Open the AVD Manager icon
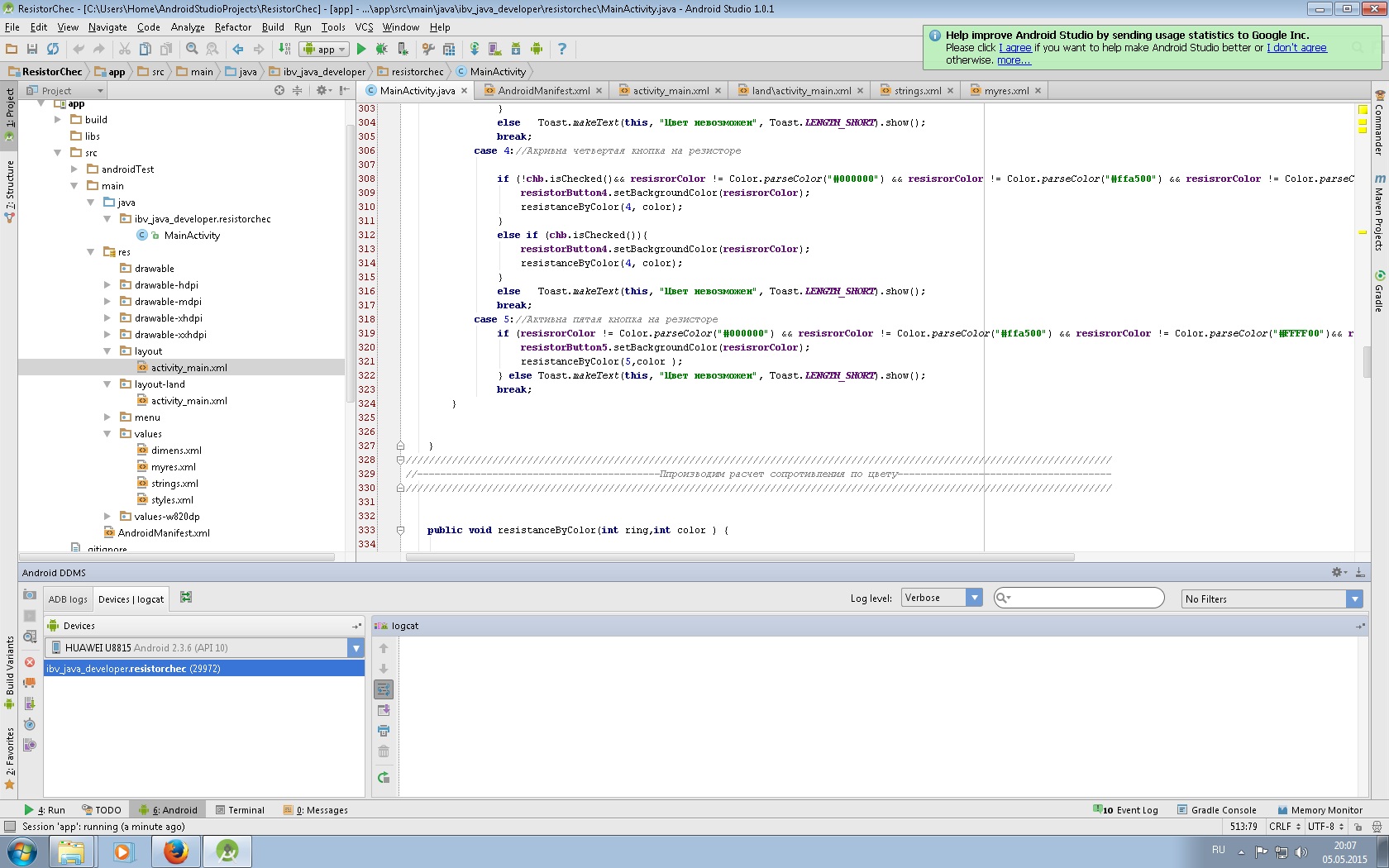This screenshot has height=868, width=1389. coord(494,50)
